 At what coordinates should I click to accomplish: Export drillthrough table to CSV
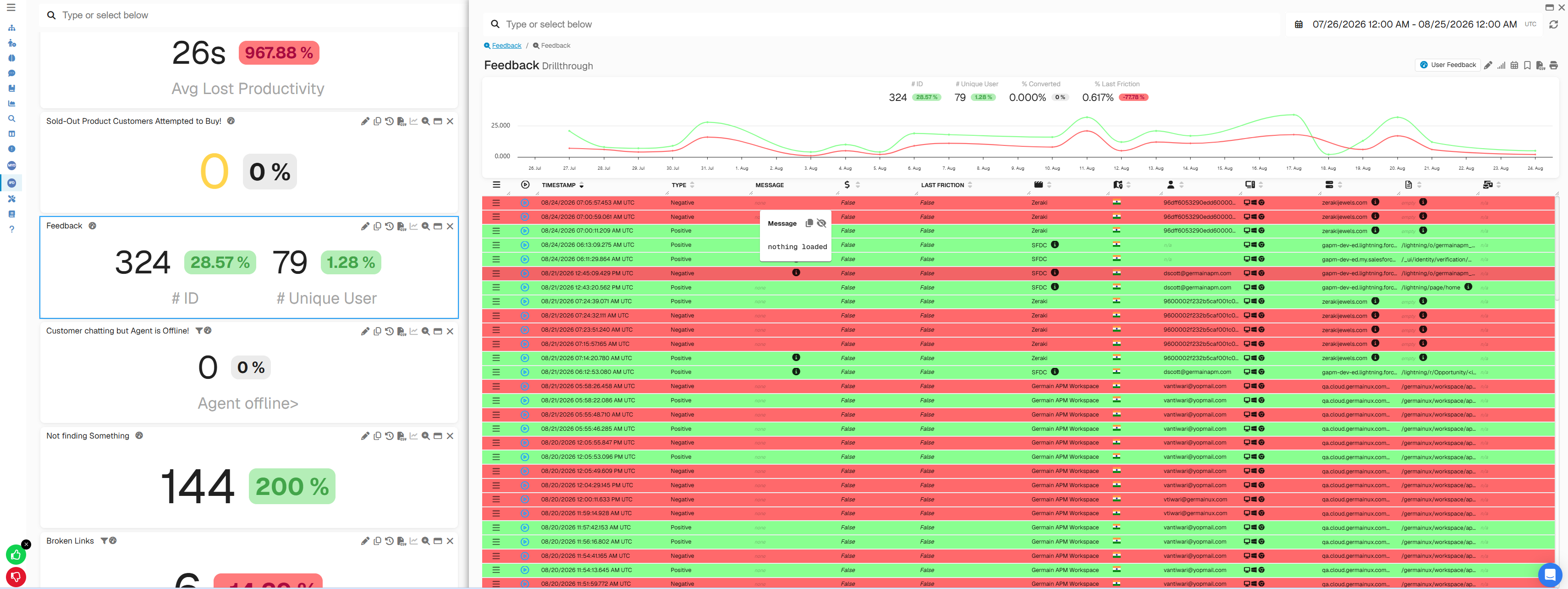(x=1540, y=66)
